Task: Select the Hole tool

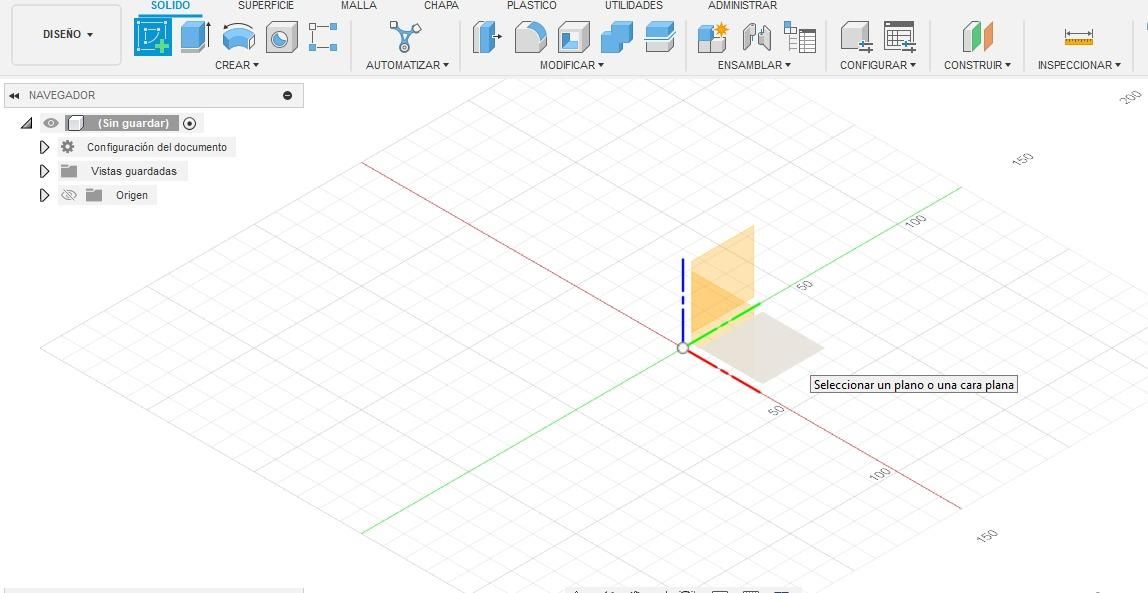Action: pos(281,37)
